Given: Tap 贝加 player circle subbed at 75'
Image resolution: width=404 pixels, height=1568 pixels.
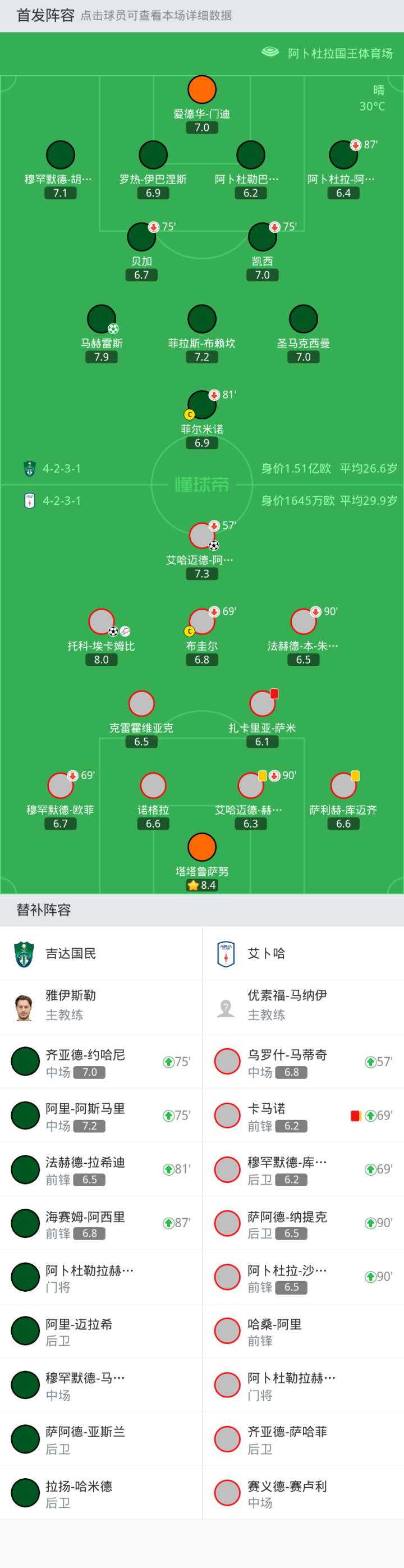Looking at the screenshot, I should 141,237.
